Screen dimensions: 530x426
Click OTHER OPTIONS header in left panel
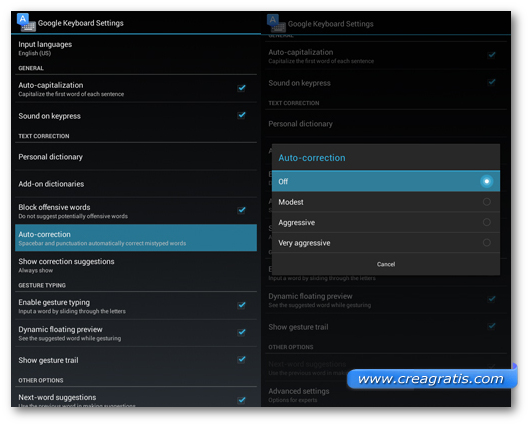(x=41, y=380)
